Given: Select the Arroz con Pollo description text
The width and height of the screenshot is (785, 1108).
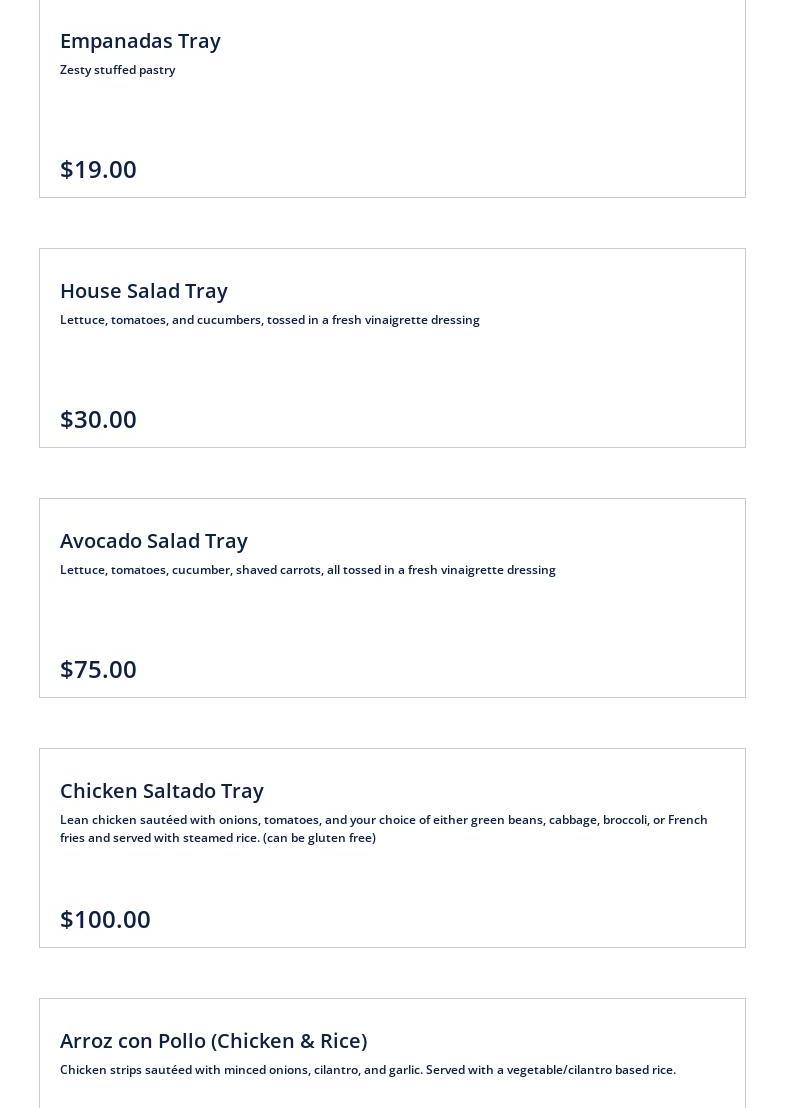Looking at the screenshot, I should click(368, 1070).
